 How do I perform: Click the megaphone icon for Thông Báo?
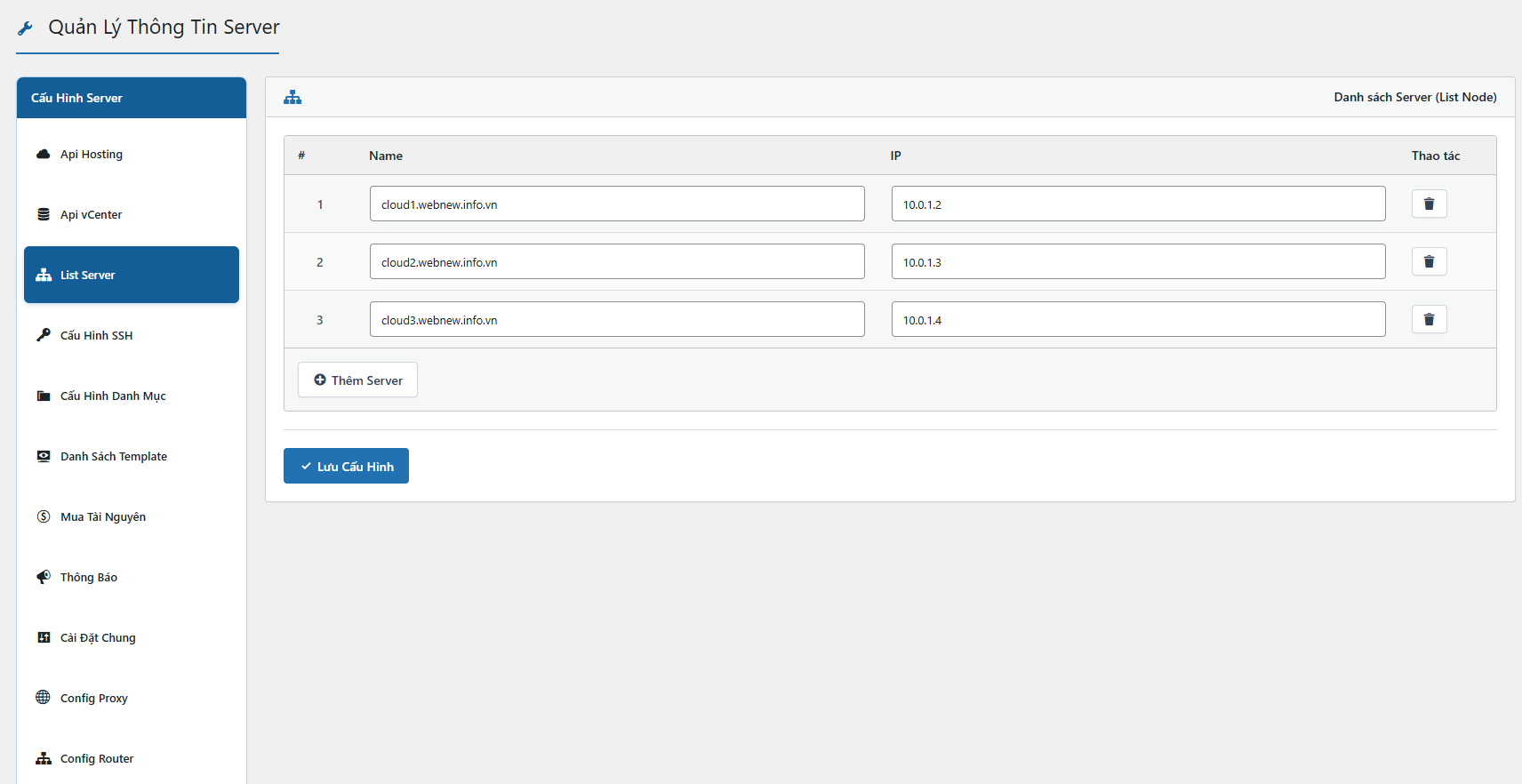pos(43,577)
